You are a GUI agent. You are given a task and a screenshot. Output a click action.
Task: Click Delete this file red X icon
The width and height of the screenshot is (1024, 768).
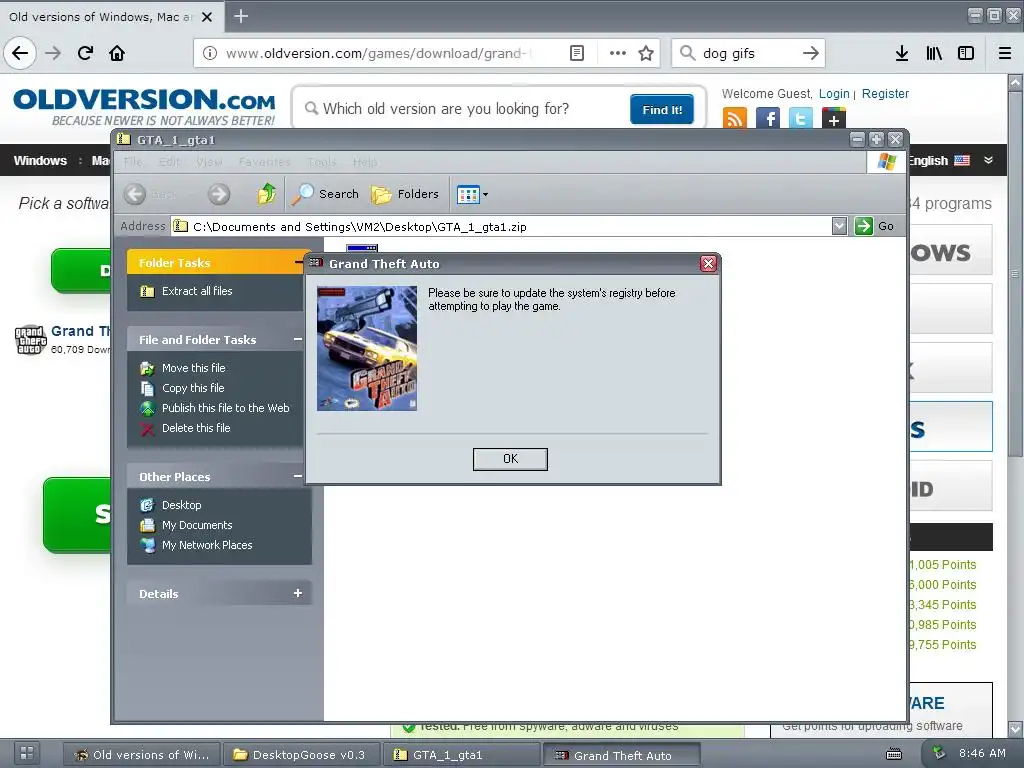pyautogui.click(x=148, y=429)
